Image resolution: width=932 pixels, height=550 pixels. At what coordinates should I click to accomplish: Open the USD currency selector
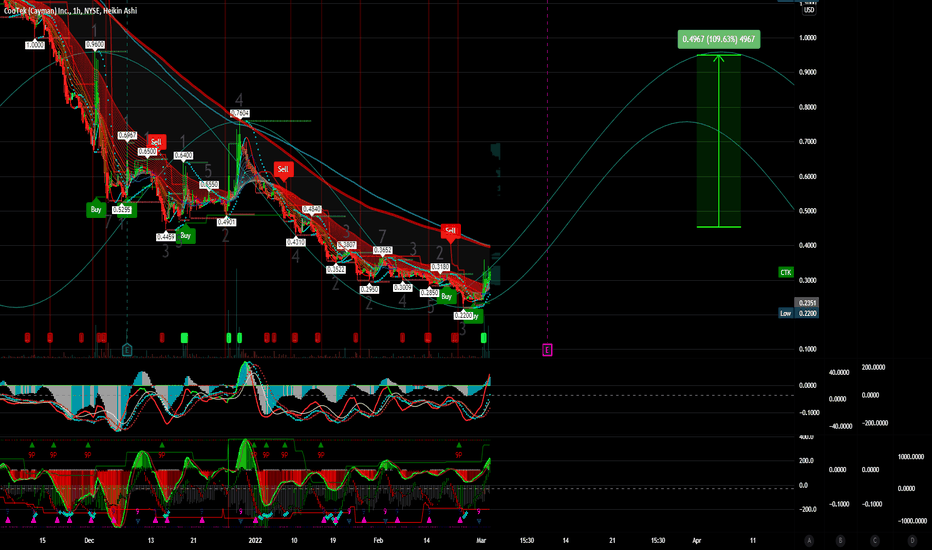coord(809,10)
